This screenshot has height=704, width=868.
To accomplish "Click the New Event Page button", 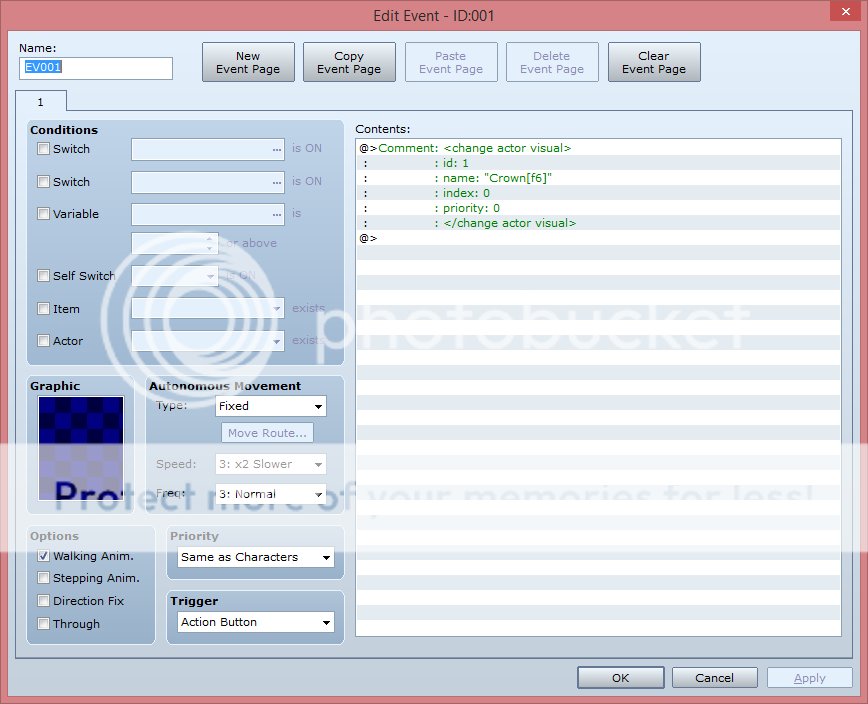I will click(x=248, y=62).
